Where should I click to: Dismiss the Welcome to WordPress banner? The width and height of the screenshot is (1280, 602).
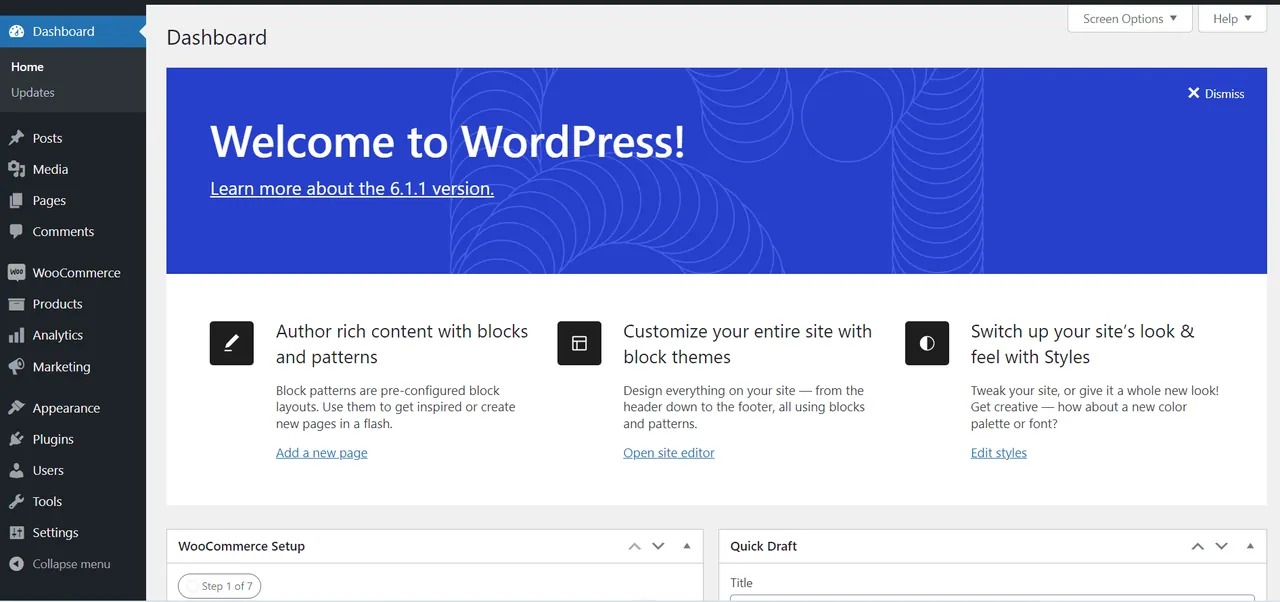pos(1216,93)
